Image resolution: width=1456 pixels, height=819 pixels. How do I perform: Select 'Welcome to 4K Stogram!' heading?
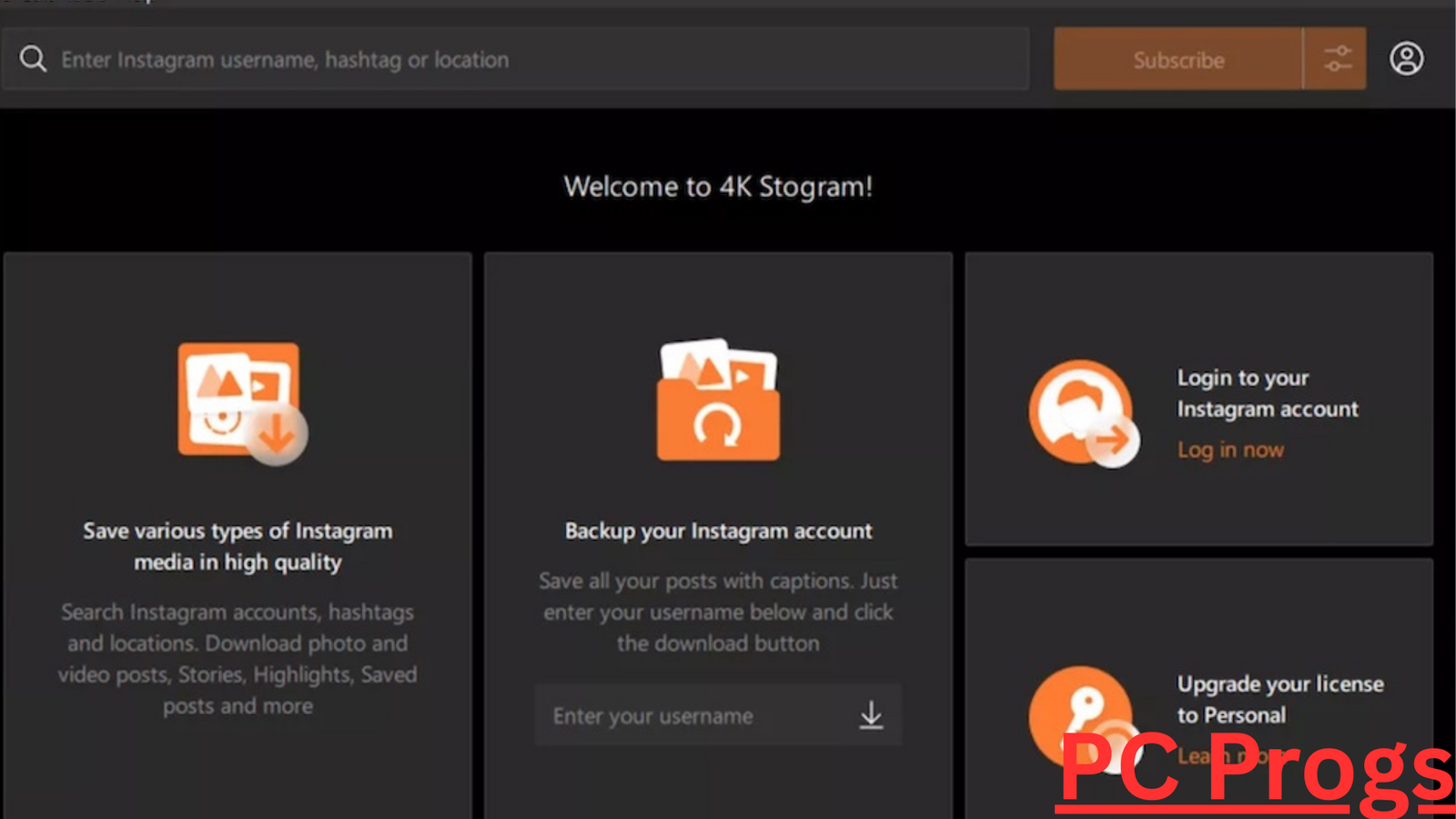pyautogui.click(x=718, y=187)
